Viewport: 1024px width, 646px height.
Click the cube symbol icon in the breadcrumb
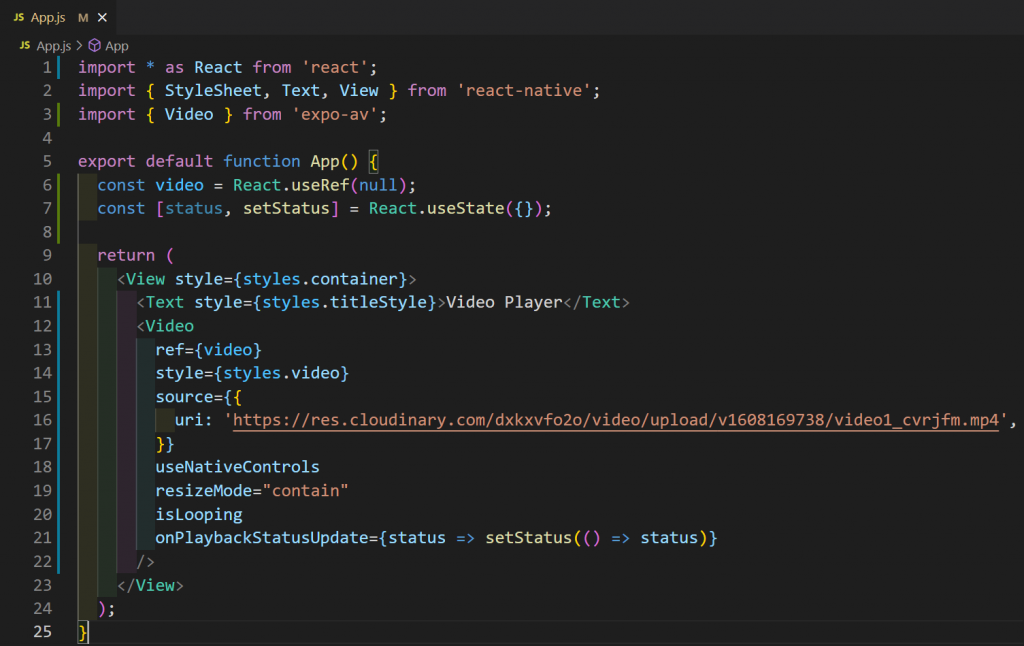pos(95,46)
